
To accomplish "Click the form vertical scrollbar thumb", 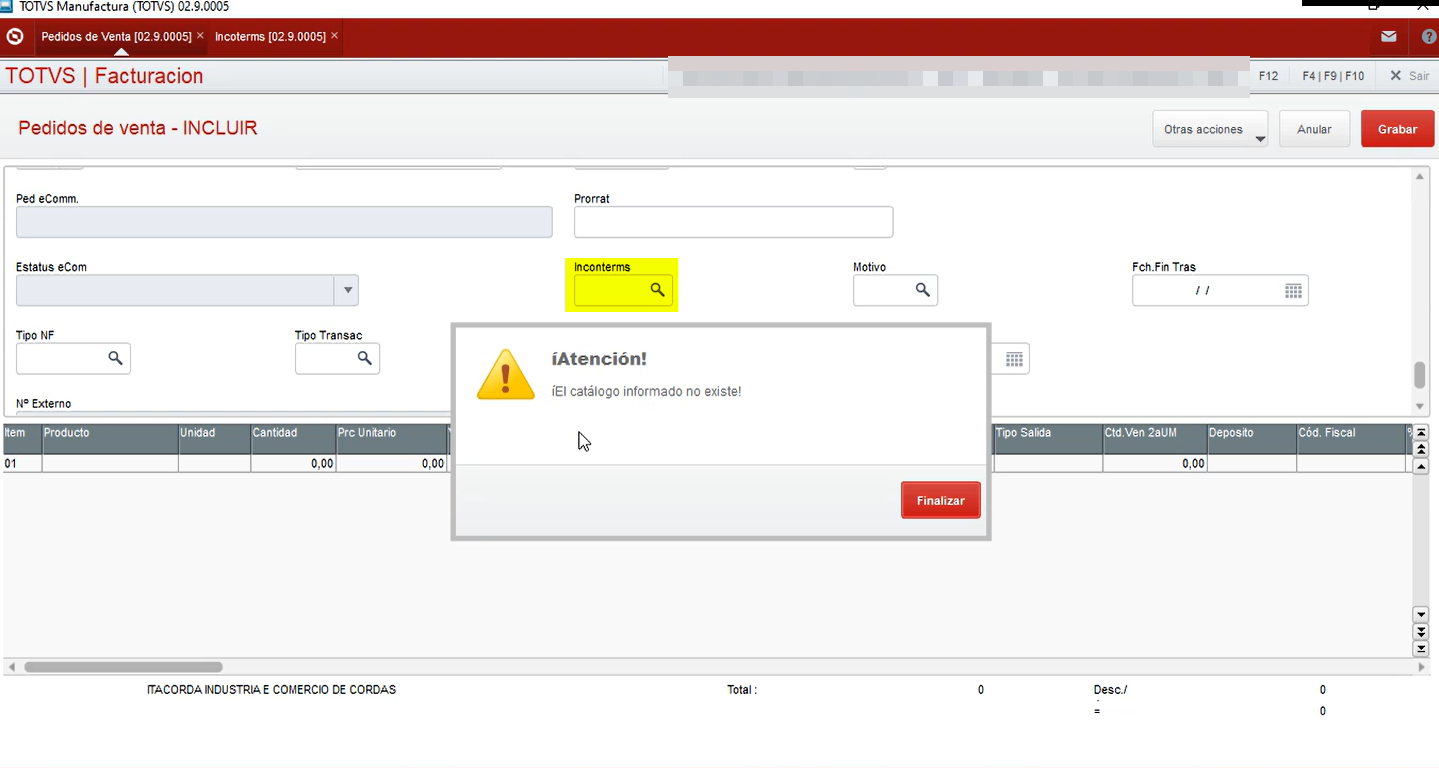I will coord(1419,375).
